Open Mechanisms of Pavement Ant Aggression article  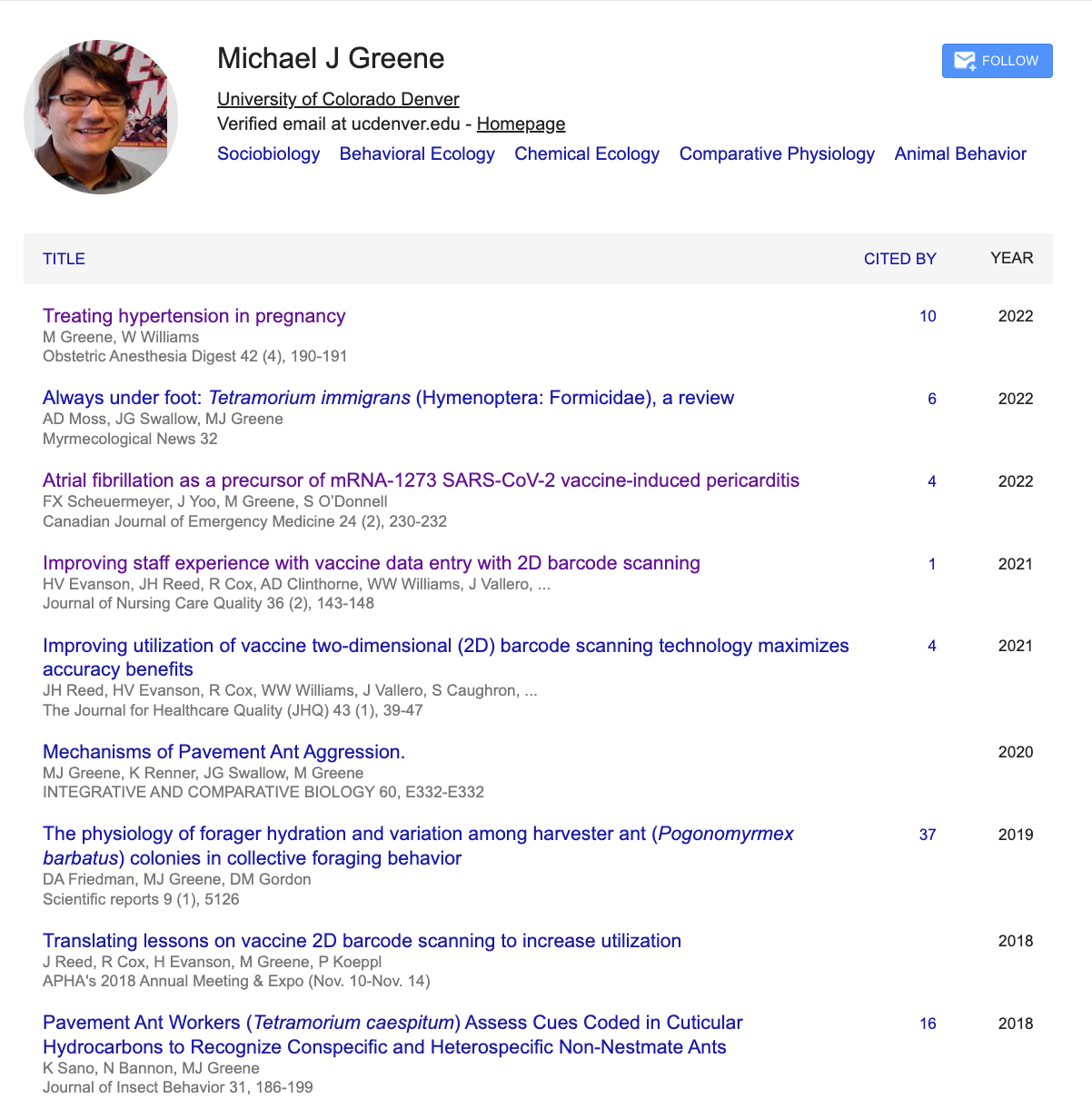223,752
